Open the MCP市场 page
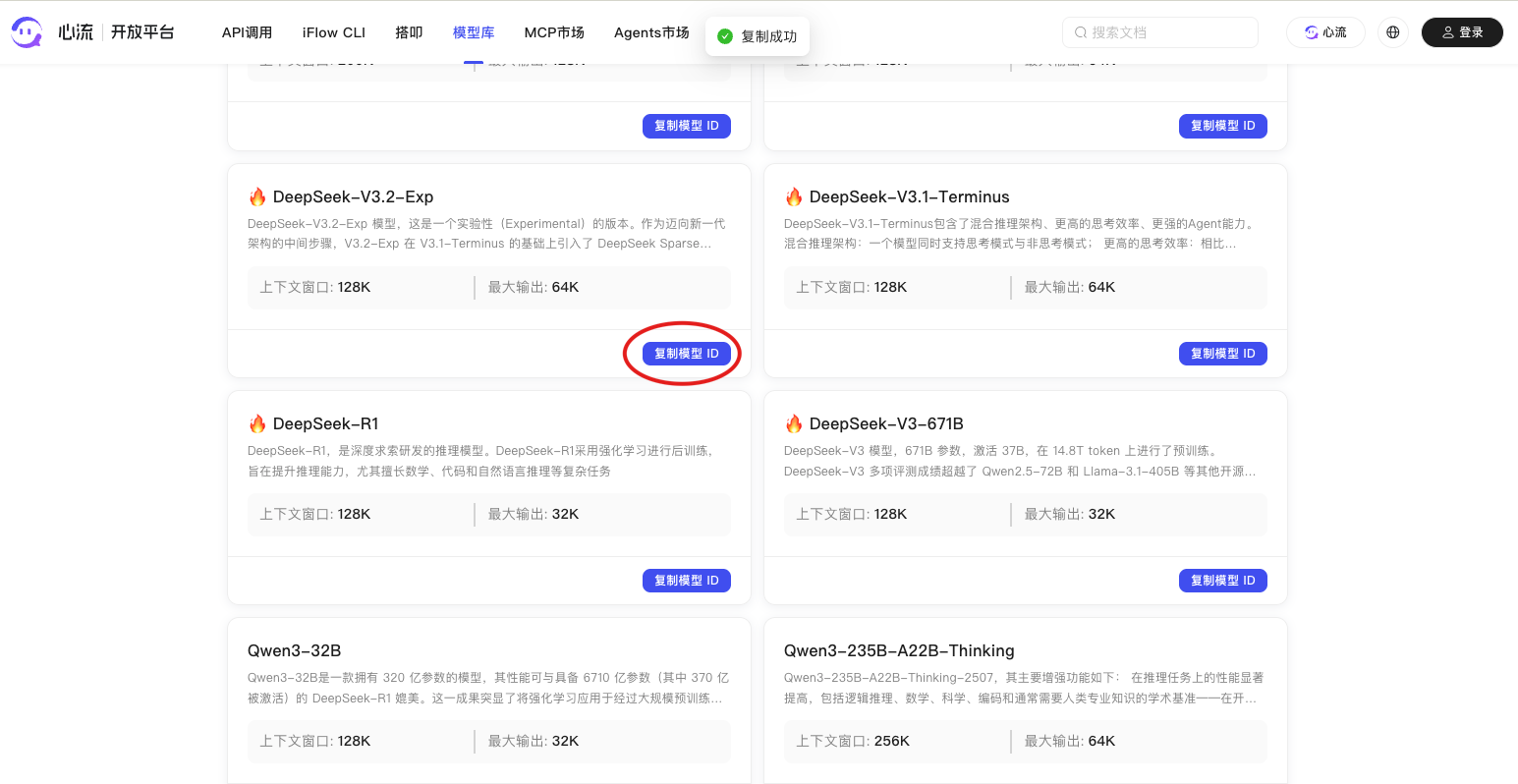The image size is (1518, 784). pyautogui.click(x=554, y=32)
